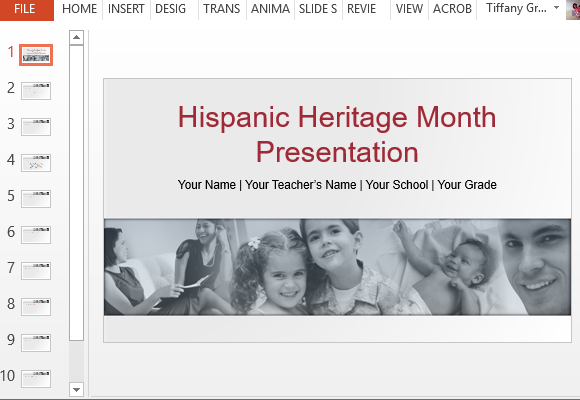Select the REVIEW ribbon tab

[x=361, y=9]
